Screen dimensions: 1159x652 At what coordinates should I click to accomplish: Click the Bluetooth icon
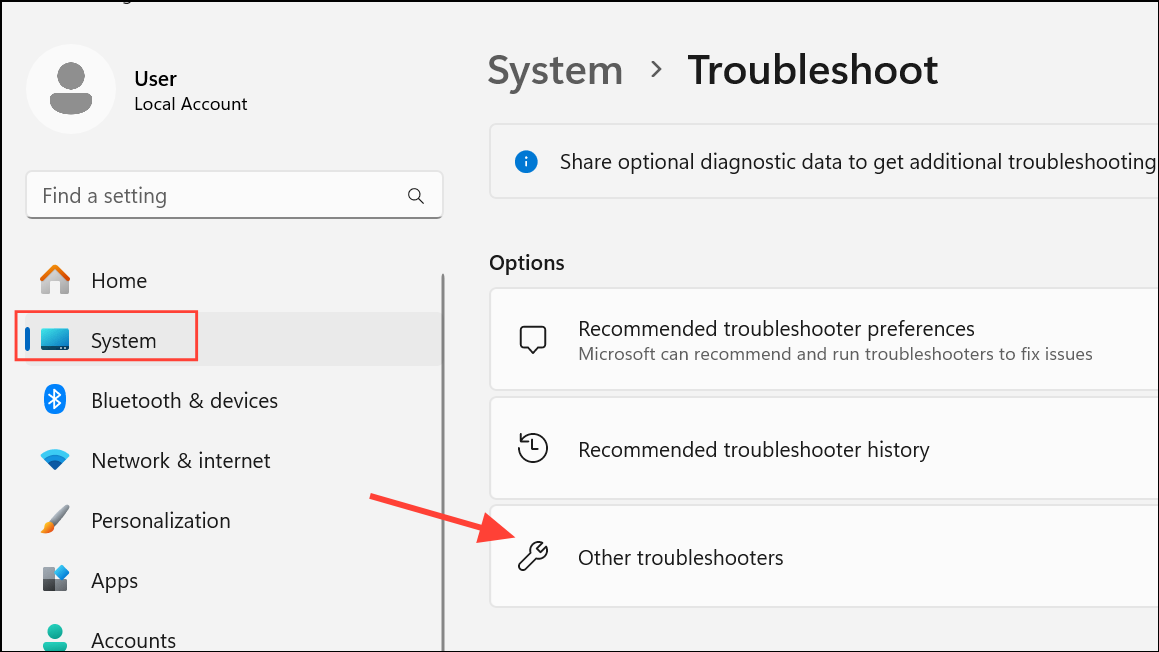(x=55, y=400)
